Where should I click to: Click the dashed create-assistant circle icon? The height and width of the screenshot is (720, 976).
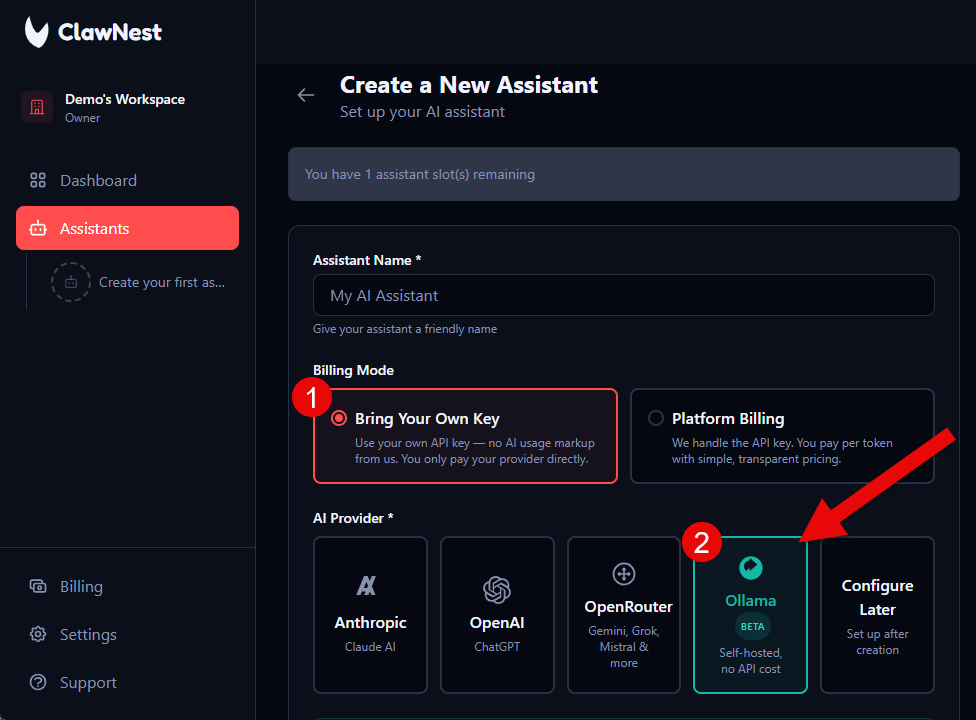(70, 282)
